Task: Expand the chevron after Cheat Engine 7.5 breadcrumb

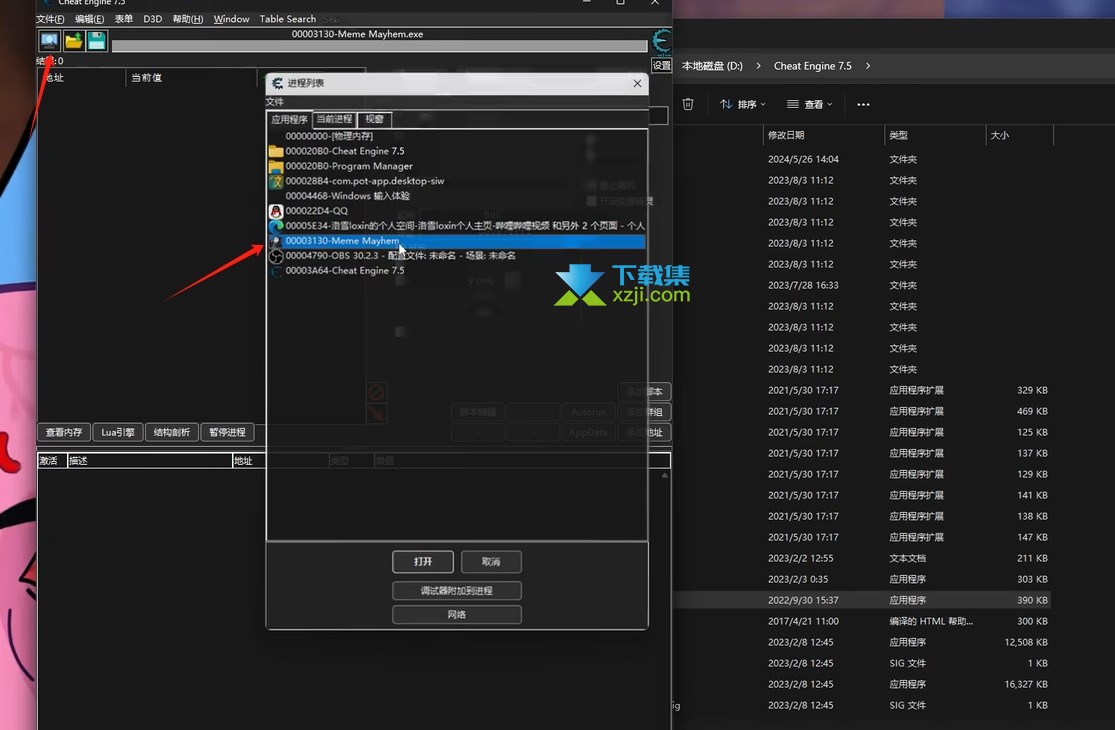Action: (x=868, y=66)
